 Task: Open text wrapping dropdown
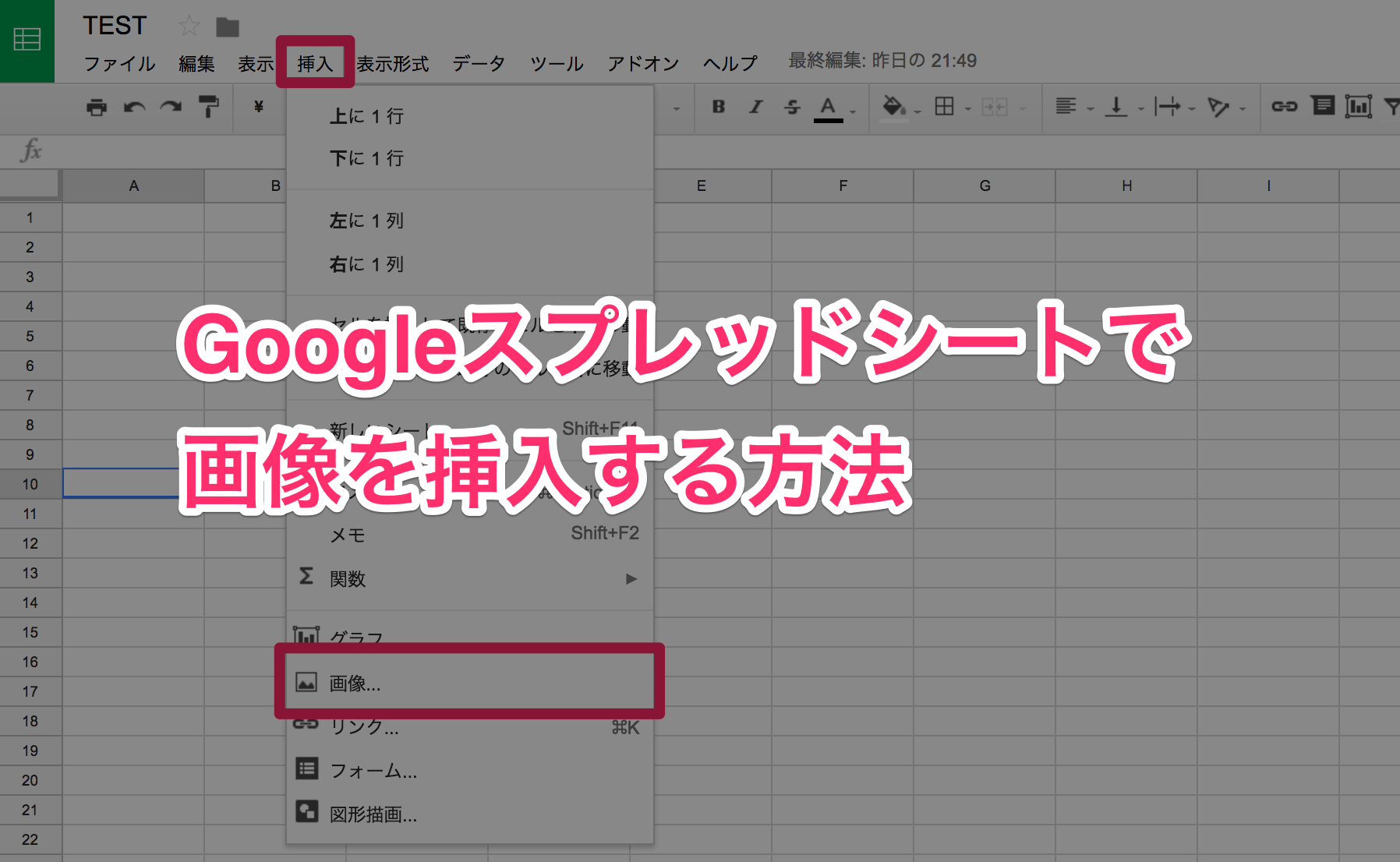tap(1175, 107)
